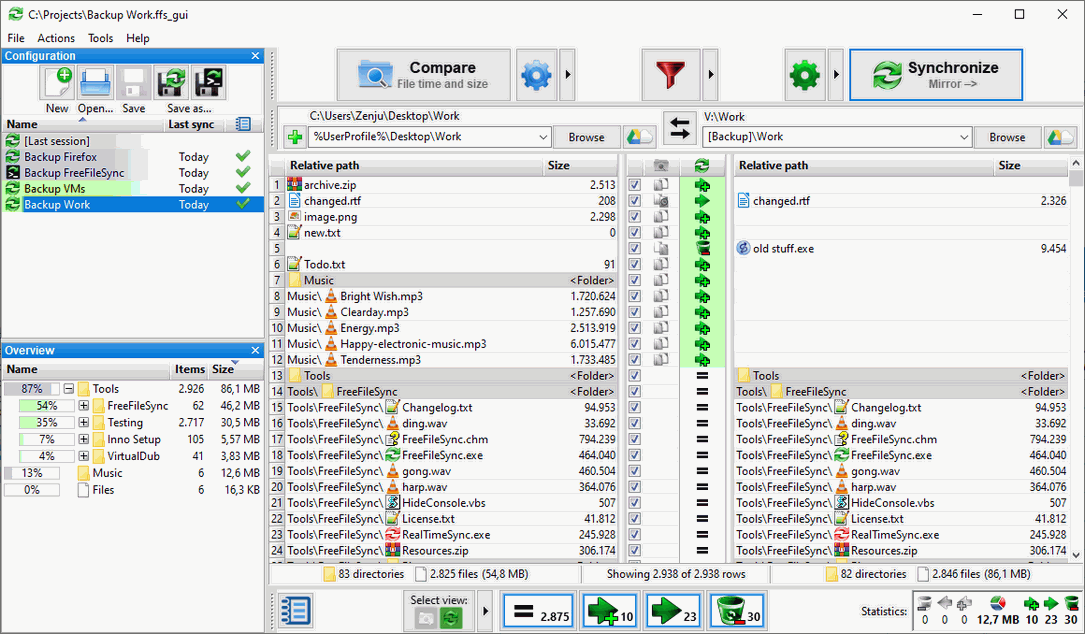The width and height of the screenshot is (1085, 634).
Task: Create a New configuration
Action: [x=58, y=83]
